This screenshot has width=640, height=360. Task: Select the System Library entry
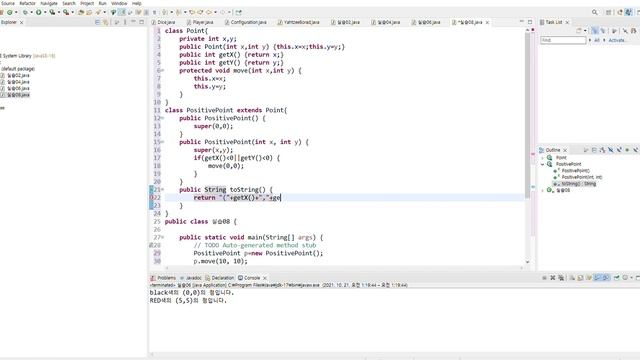pyautogui.click(x=28, y=56)
